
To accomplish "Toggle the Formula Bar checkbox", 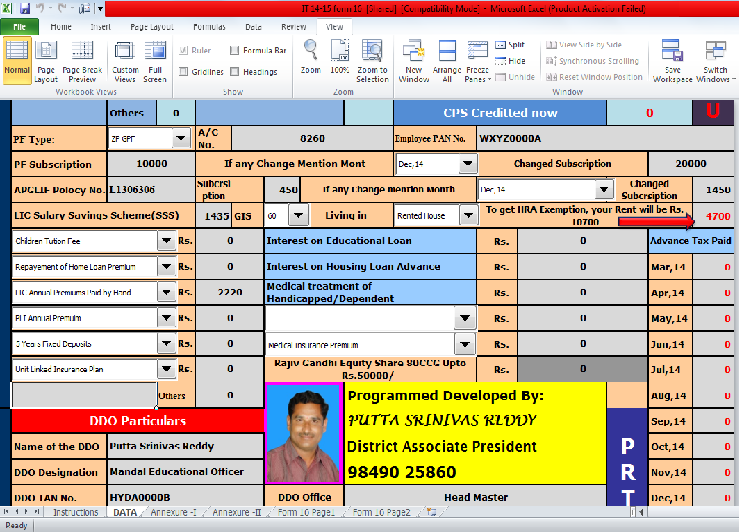I will 234,50.
